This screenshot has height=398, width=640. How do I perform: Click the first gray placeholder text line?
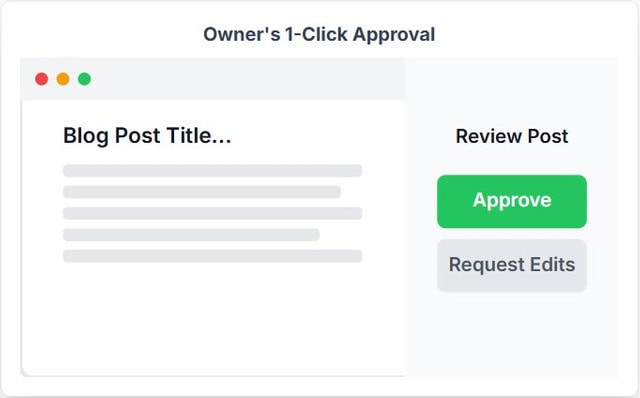tap(213, 171)
